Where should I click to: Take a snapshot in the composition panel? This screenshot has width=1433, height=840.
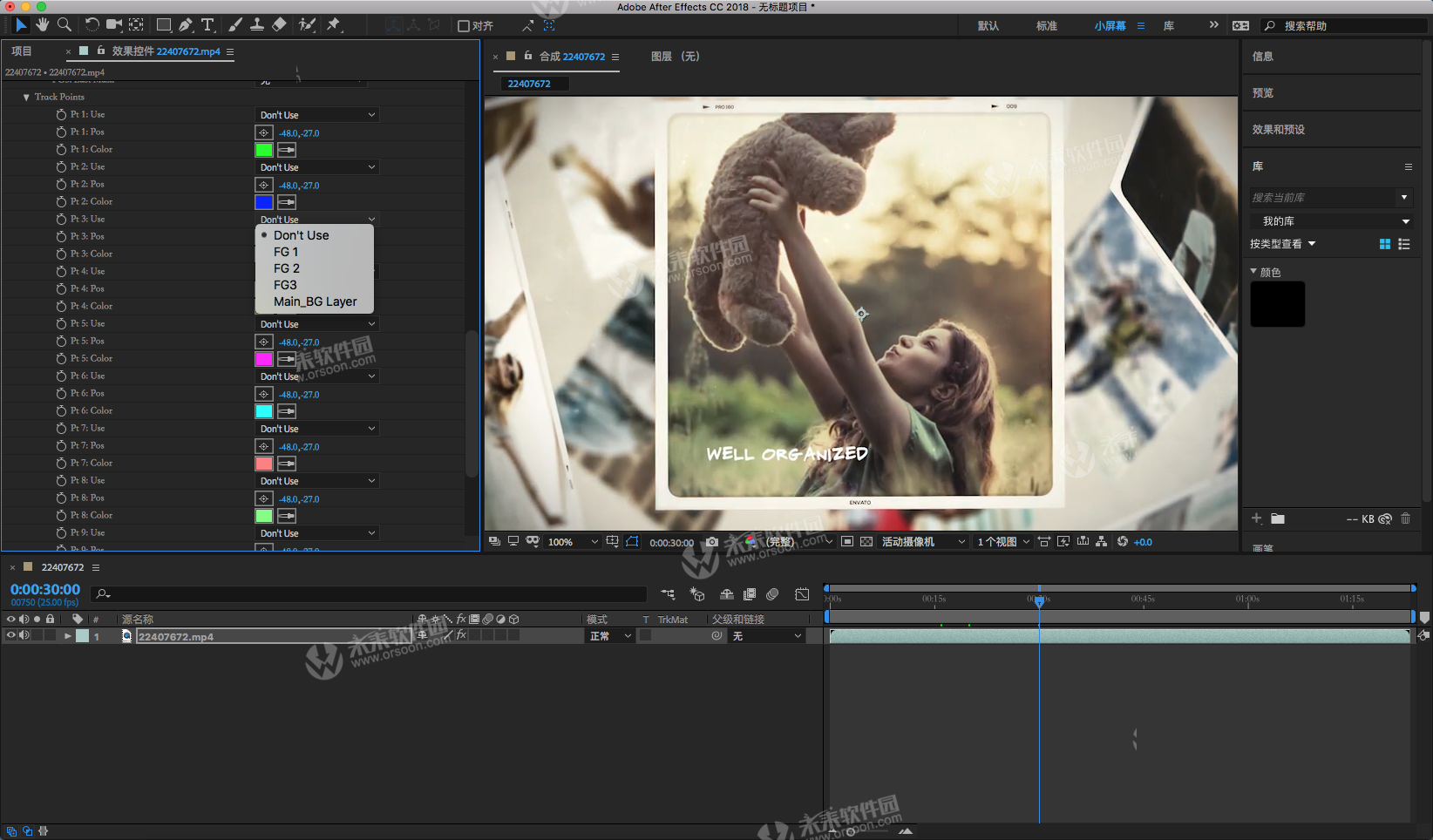711,541
